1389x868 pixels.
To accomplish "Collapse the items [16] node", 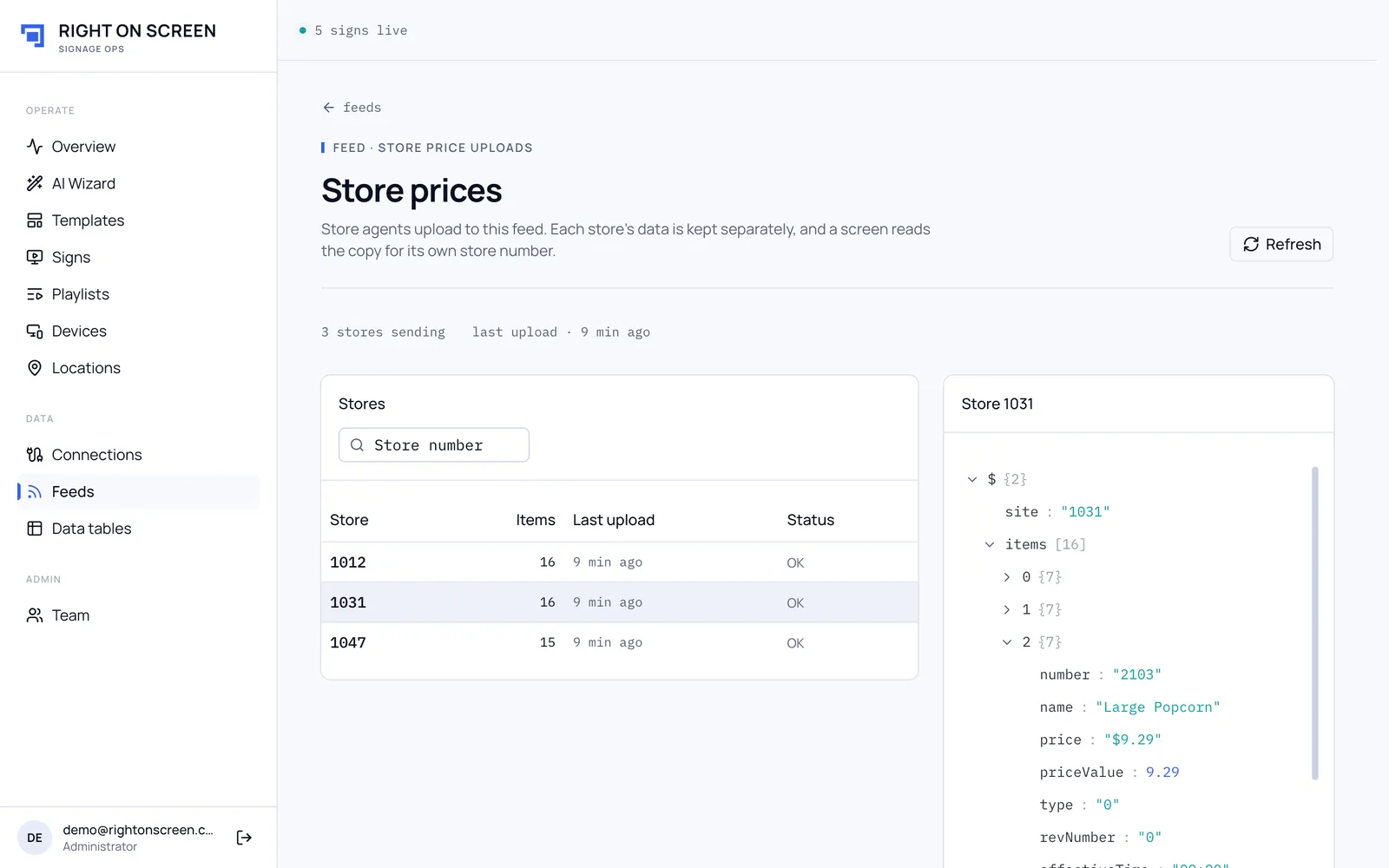I will click(x=990, y=544).
